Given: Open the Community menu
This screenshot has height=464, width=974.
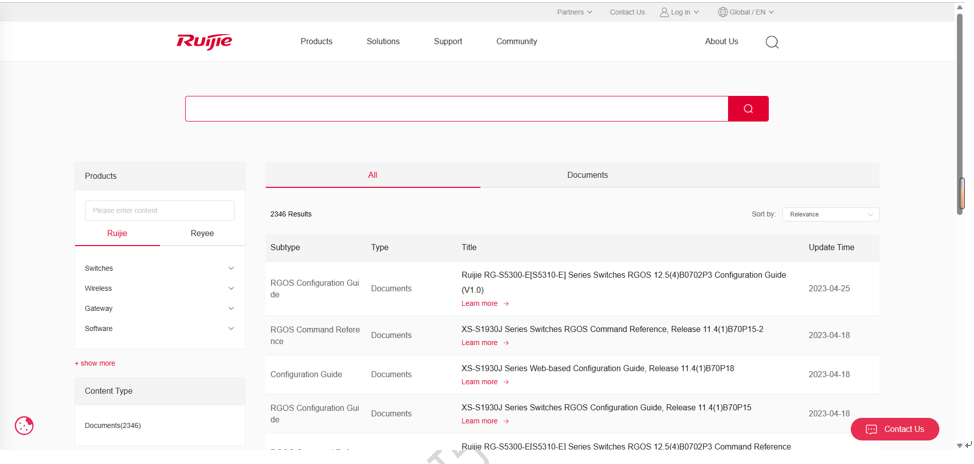Looking at the screenshot, I should tap(516, 42).
